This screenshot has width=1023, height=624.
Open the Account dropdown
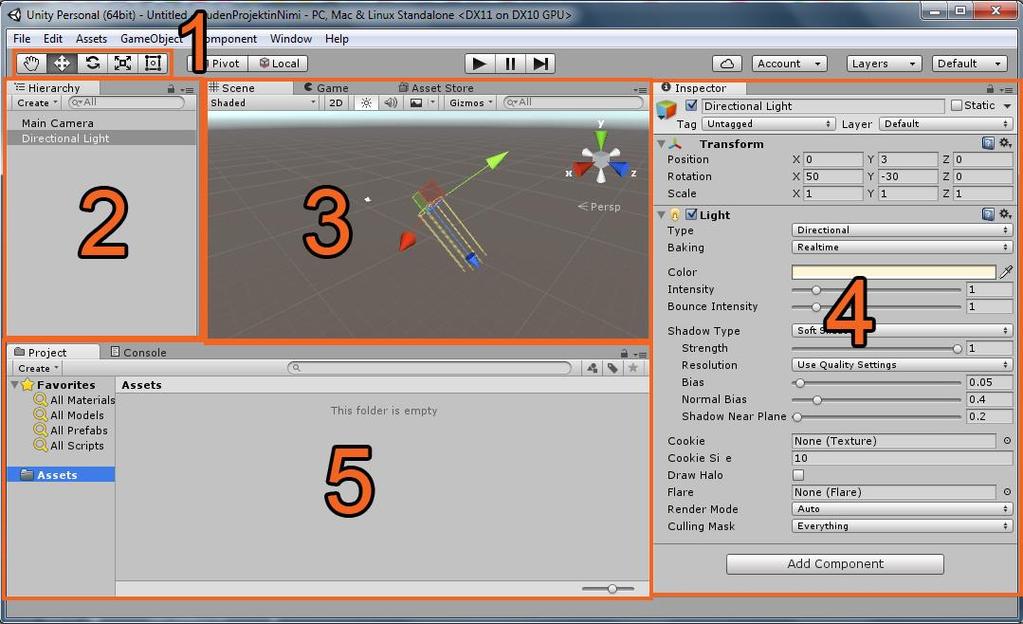(789, 63)
